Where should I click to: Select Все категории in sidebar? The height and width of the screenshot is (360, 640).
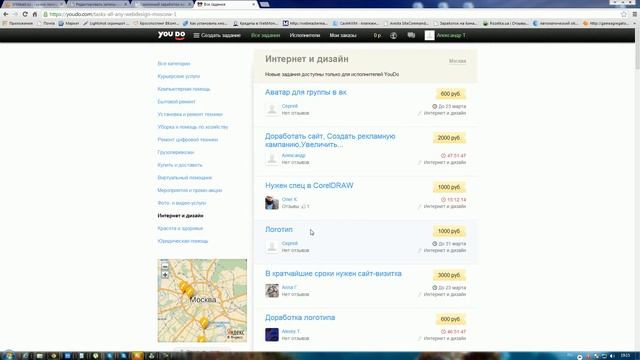pyautogui.click(x=174, y=64)
